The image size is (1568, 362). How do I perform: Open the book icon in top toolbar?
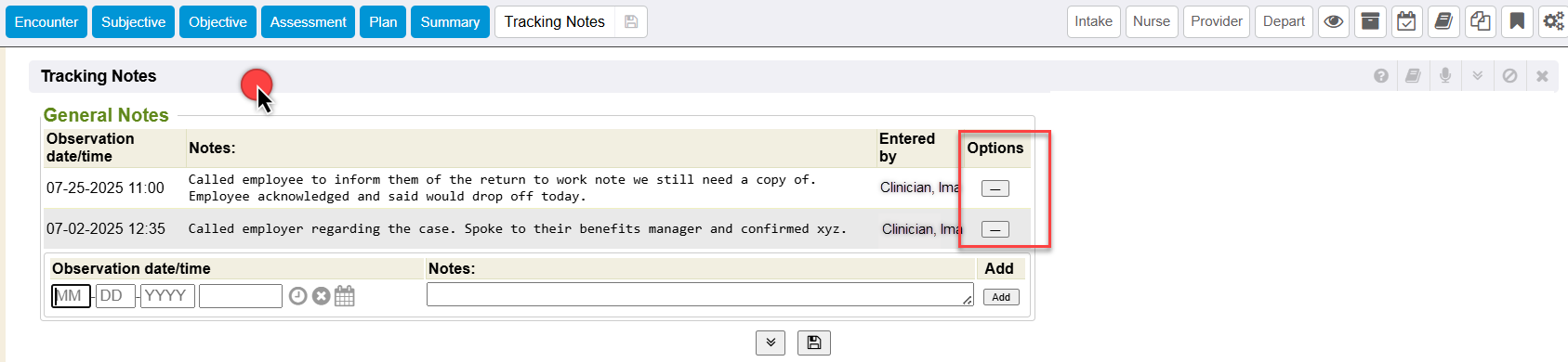coord(1443,21)
